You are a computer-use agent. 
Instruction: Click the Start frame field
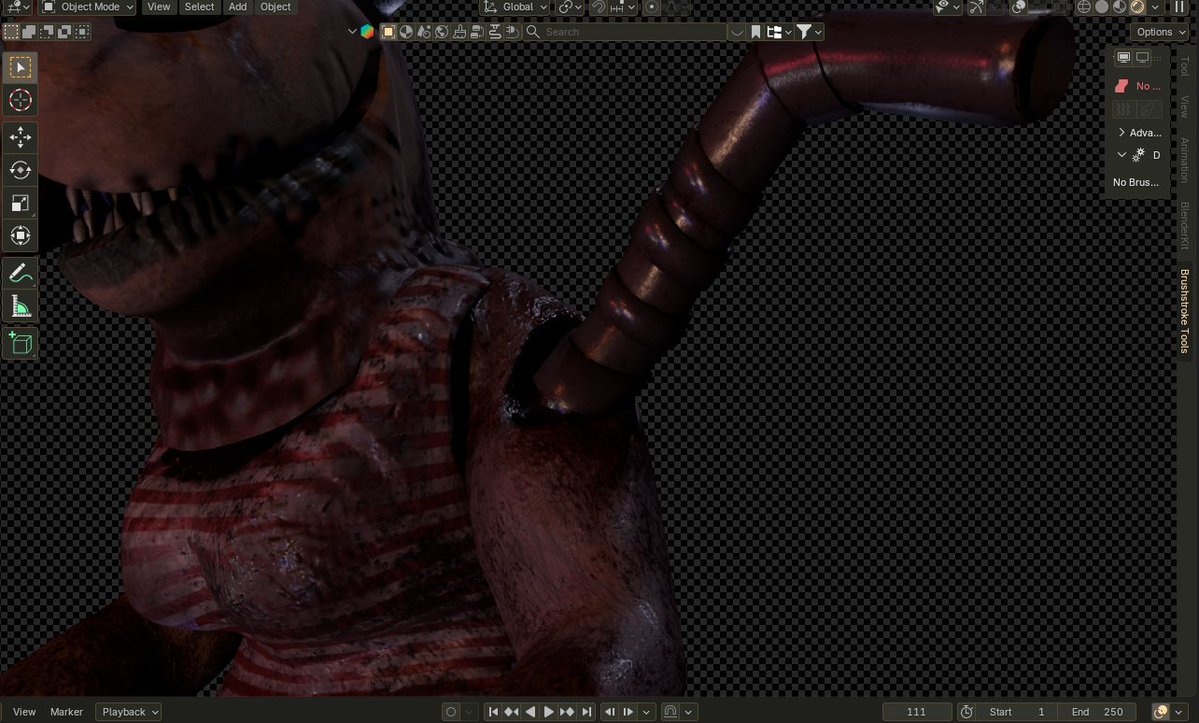1016,712
